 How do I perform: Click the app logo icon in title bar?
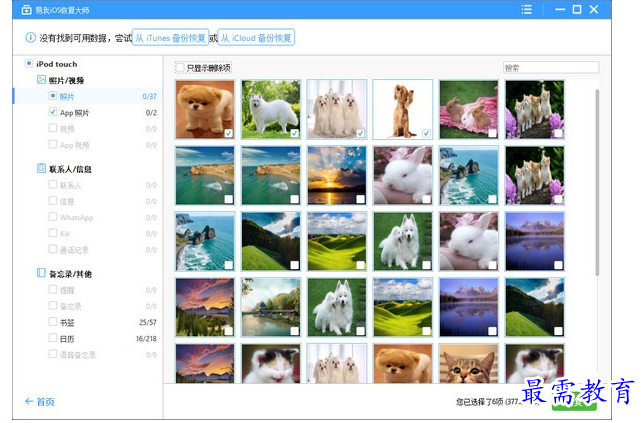[x=26, y=10]
